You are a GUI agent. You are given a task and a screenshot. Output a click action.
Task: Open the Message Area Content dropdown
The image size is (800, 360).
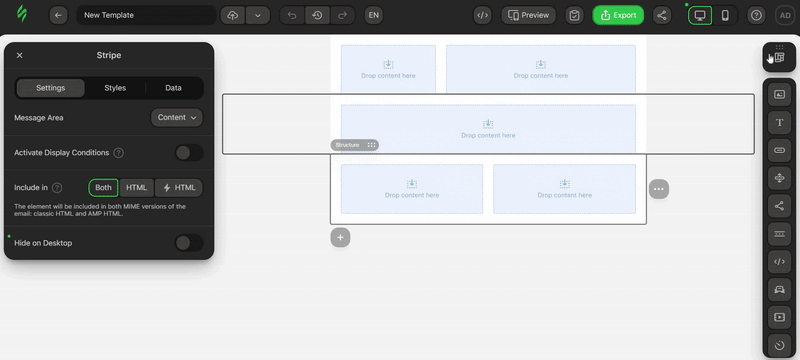[177, 117]
